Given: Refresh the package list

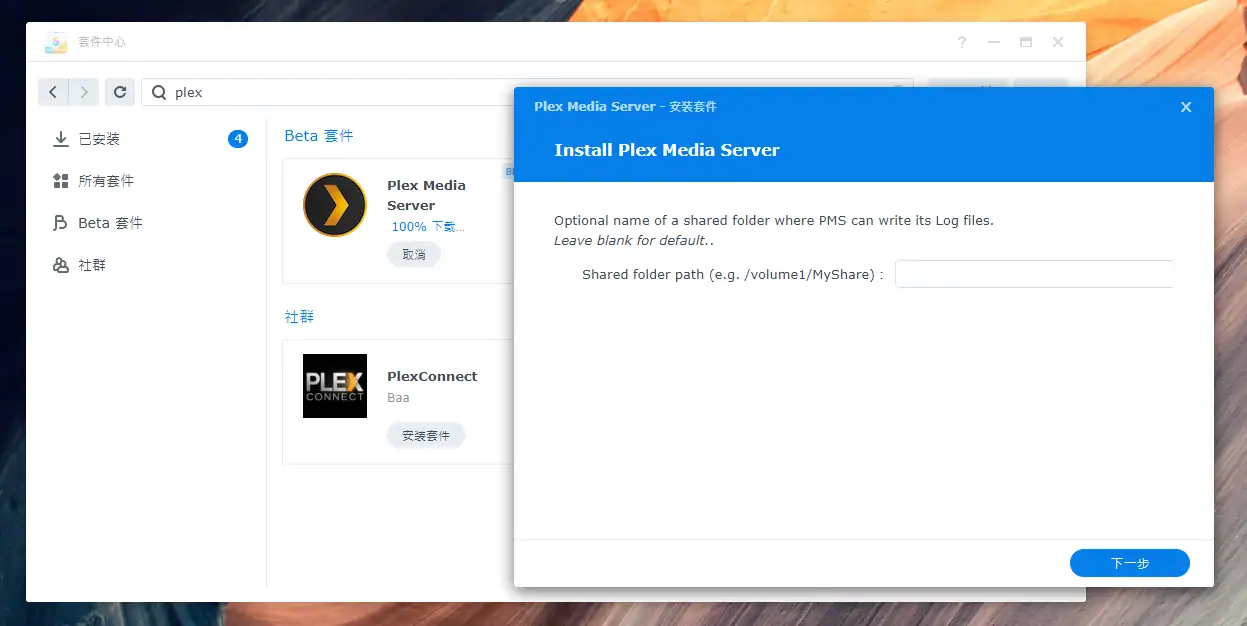Looking at the screenshot, I should [120, 92].
